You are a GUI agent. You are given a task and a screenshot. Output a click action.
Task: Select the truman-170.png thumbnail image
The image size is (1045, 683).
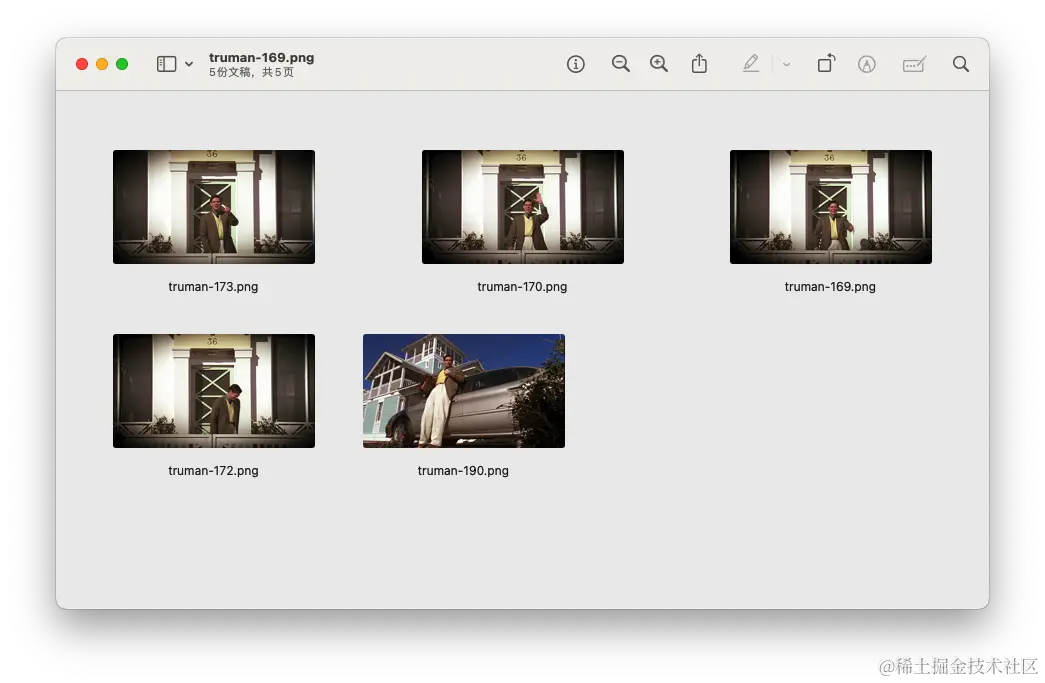click(523, 207)
